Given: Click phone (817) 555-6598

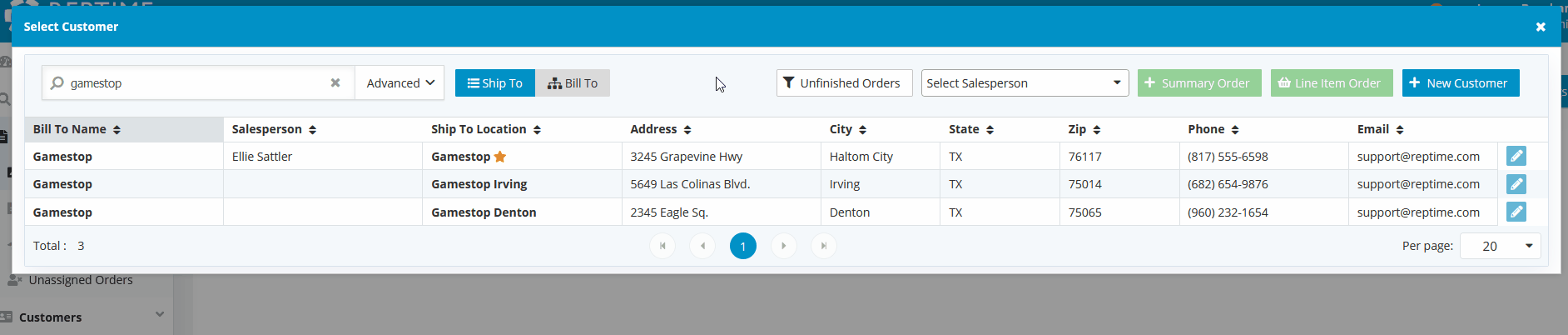Looking at the screenshot, I should (1228, 156).
